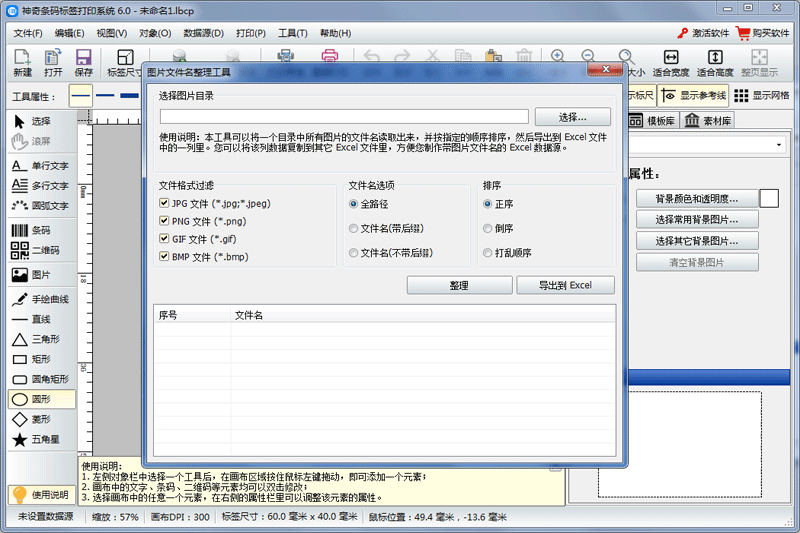This screenshot has width=800, height=533.
Task: Select the 条码 barcode tool
Action: [x=39, y=231]
